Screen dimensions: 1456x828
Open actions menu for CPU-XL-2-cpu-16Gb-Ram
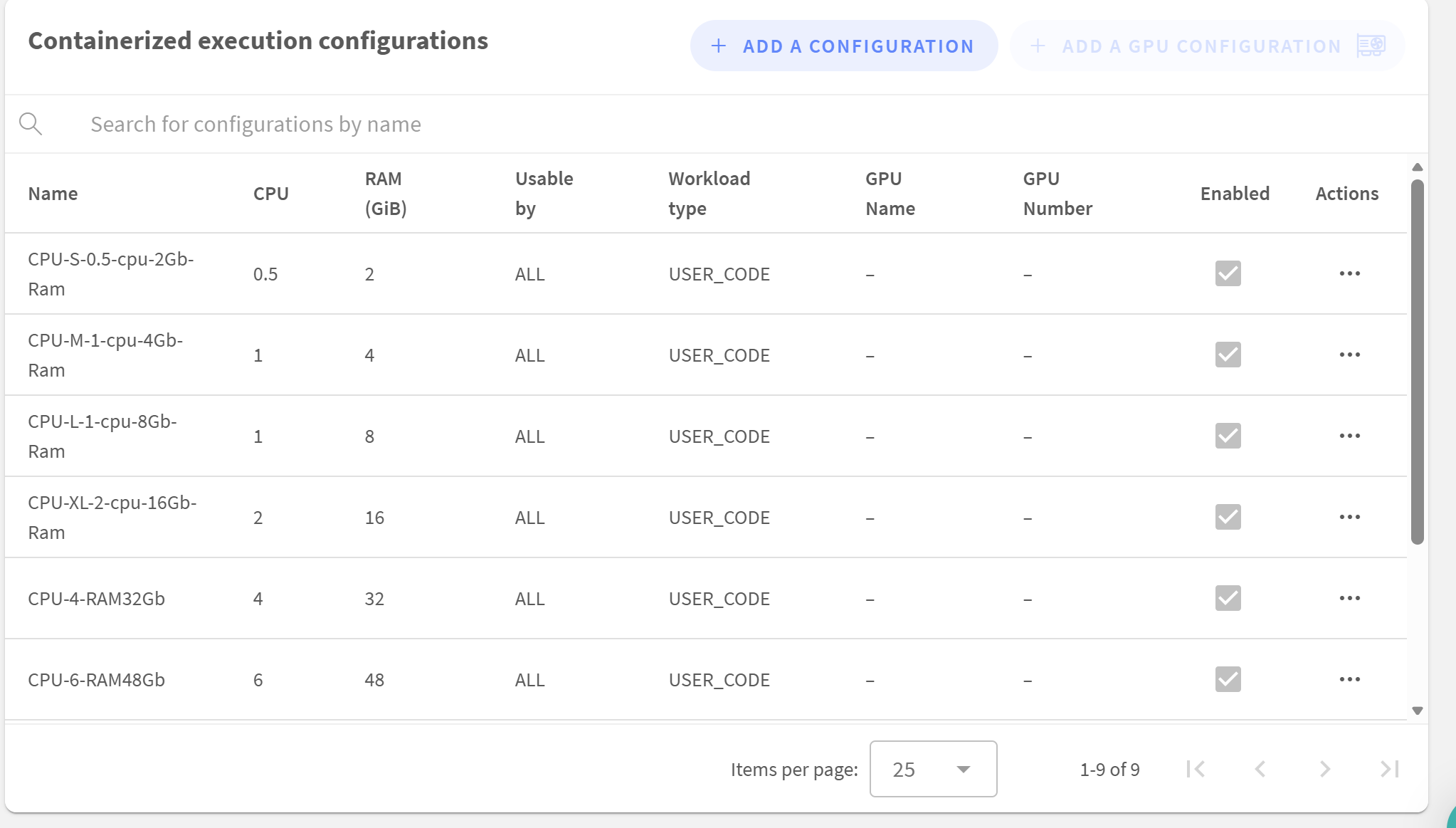[1349, 518]
